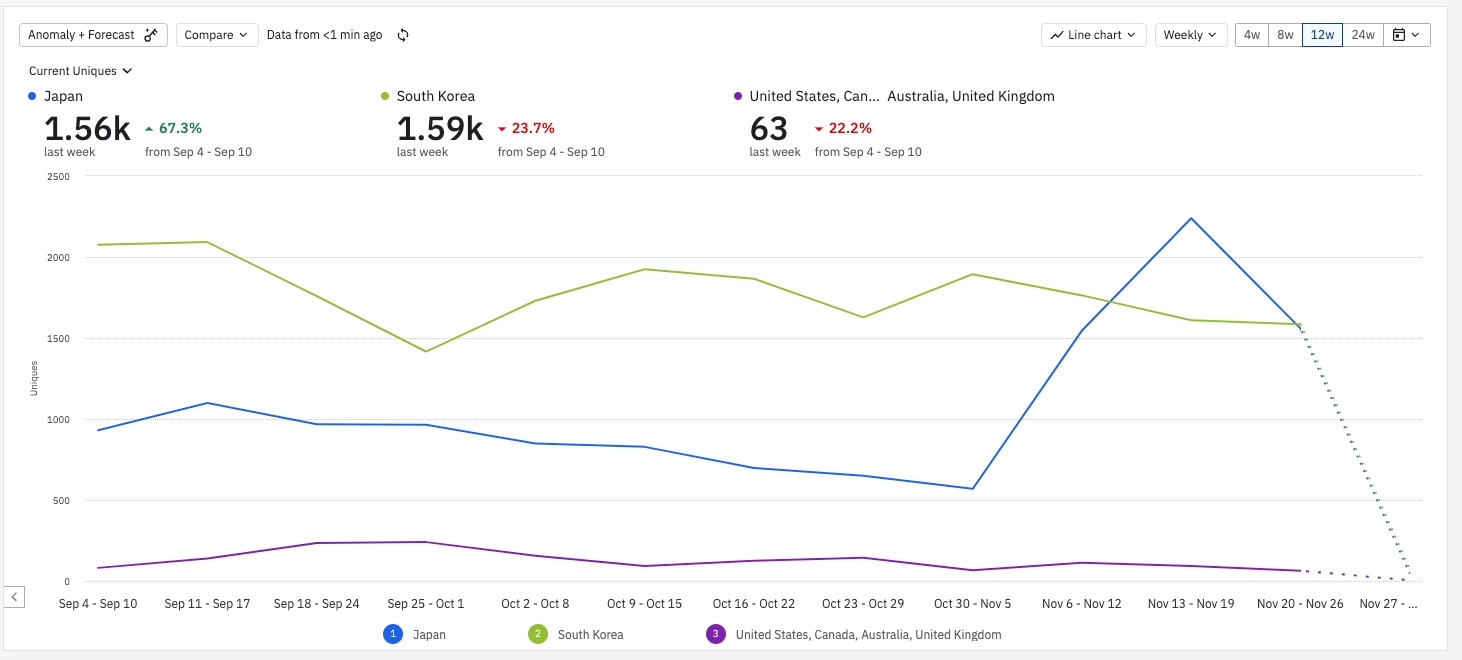Click the purple legend badge numbered 3

click(715, 634)
